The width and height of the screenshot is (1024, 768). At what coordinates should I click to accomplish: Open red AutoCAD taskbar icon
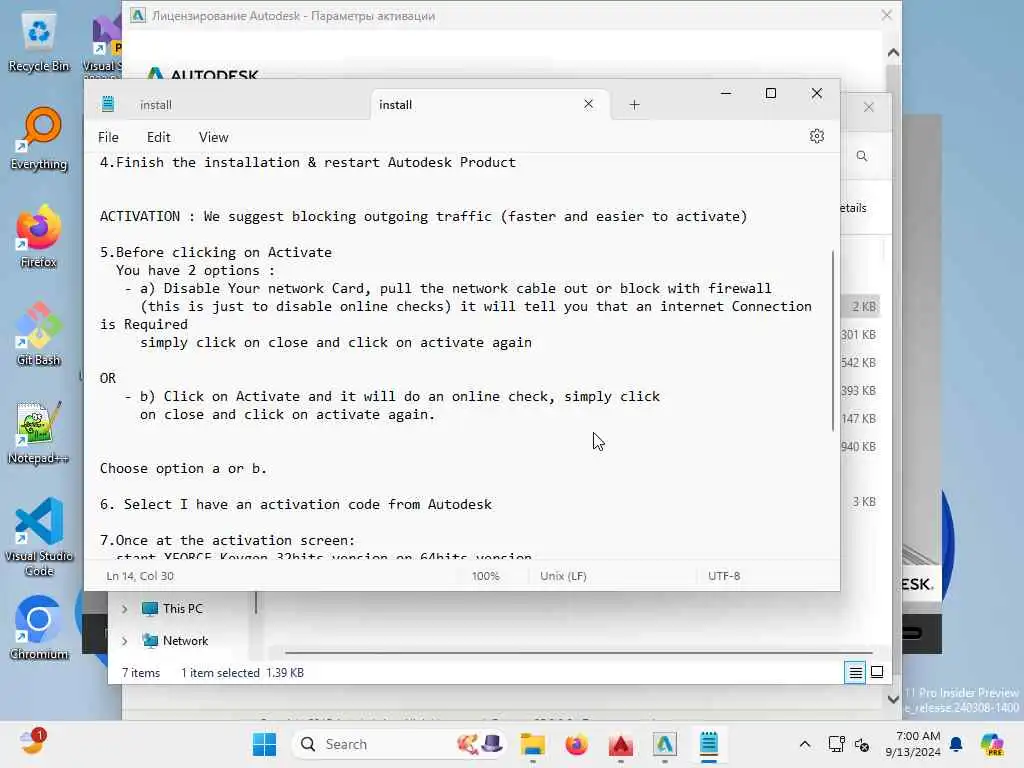(620, 744)
